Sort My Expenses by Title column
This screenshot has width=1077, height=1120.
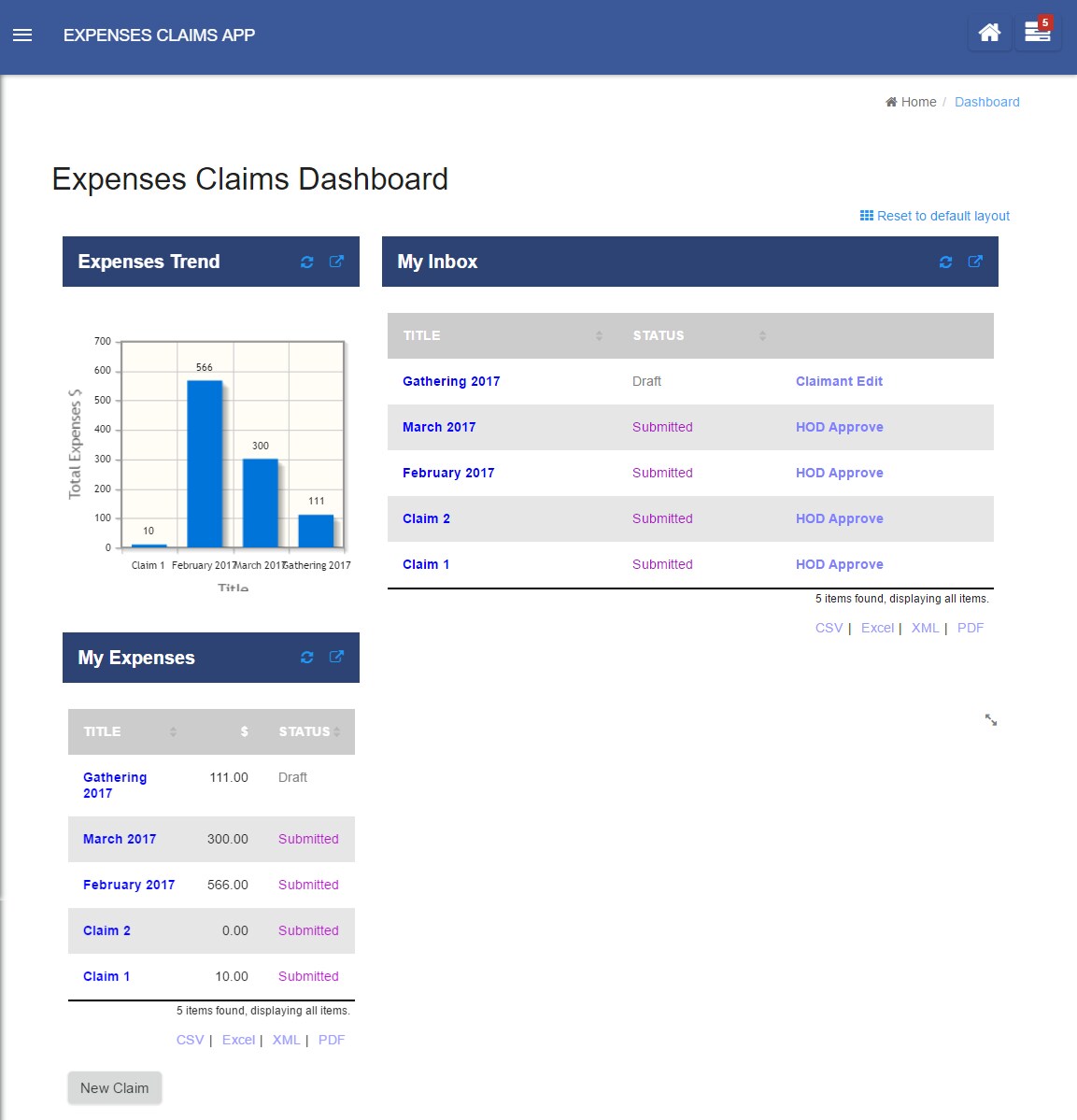tap(130, 731)
